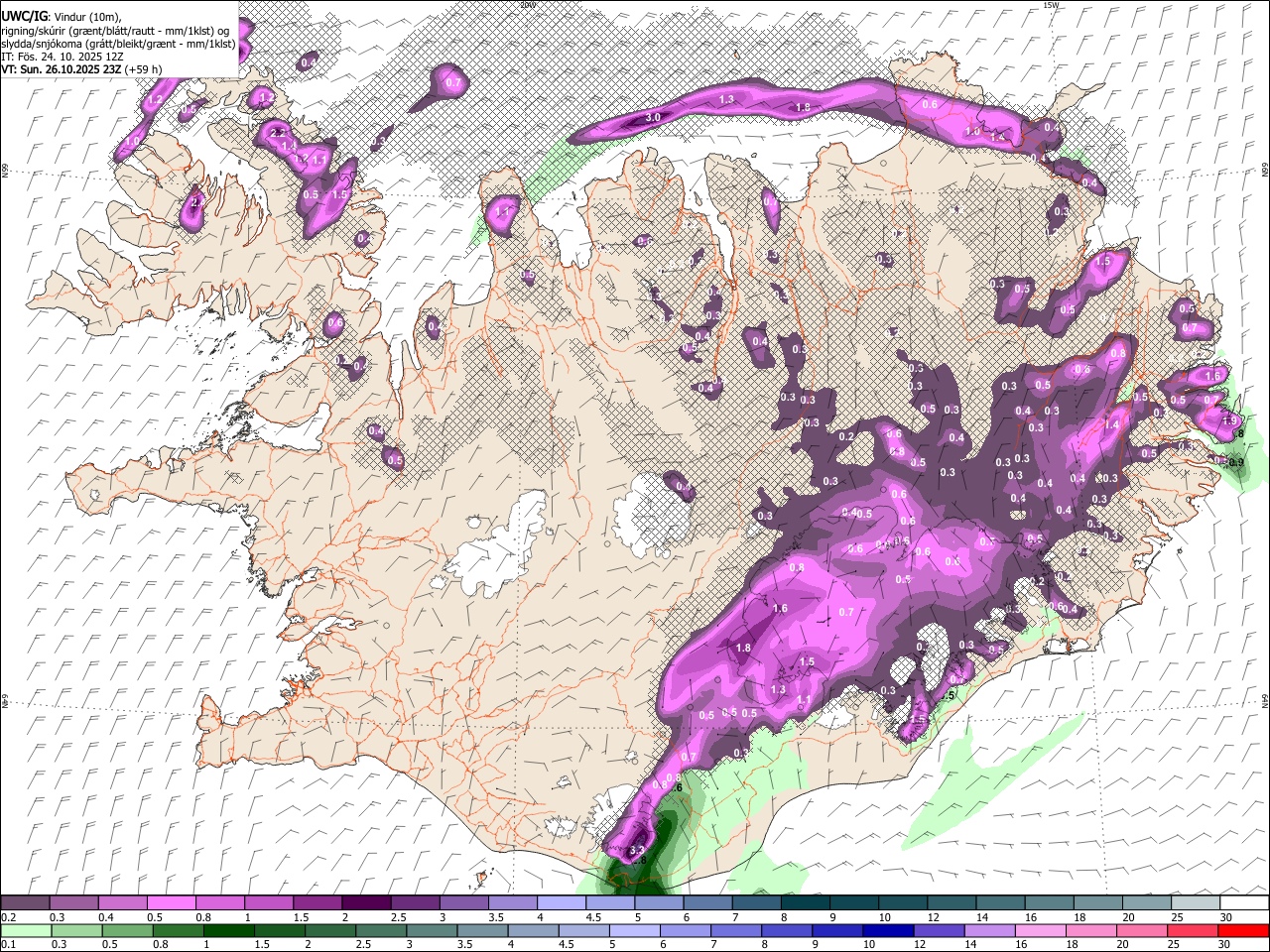Pick the pale green 0.1 rain-scale swatch
Screen dimensions: 1270x952
tap(27, 931)
